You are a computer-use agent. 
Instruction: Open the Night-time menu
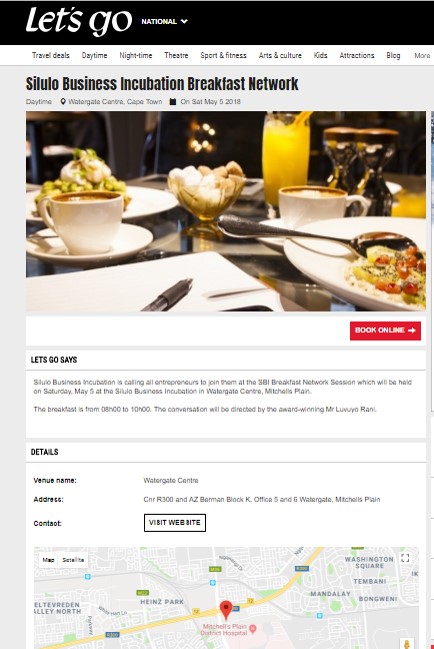pos(136,55)
